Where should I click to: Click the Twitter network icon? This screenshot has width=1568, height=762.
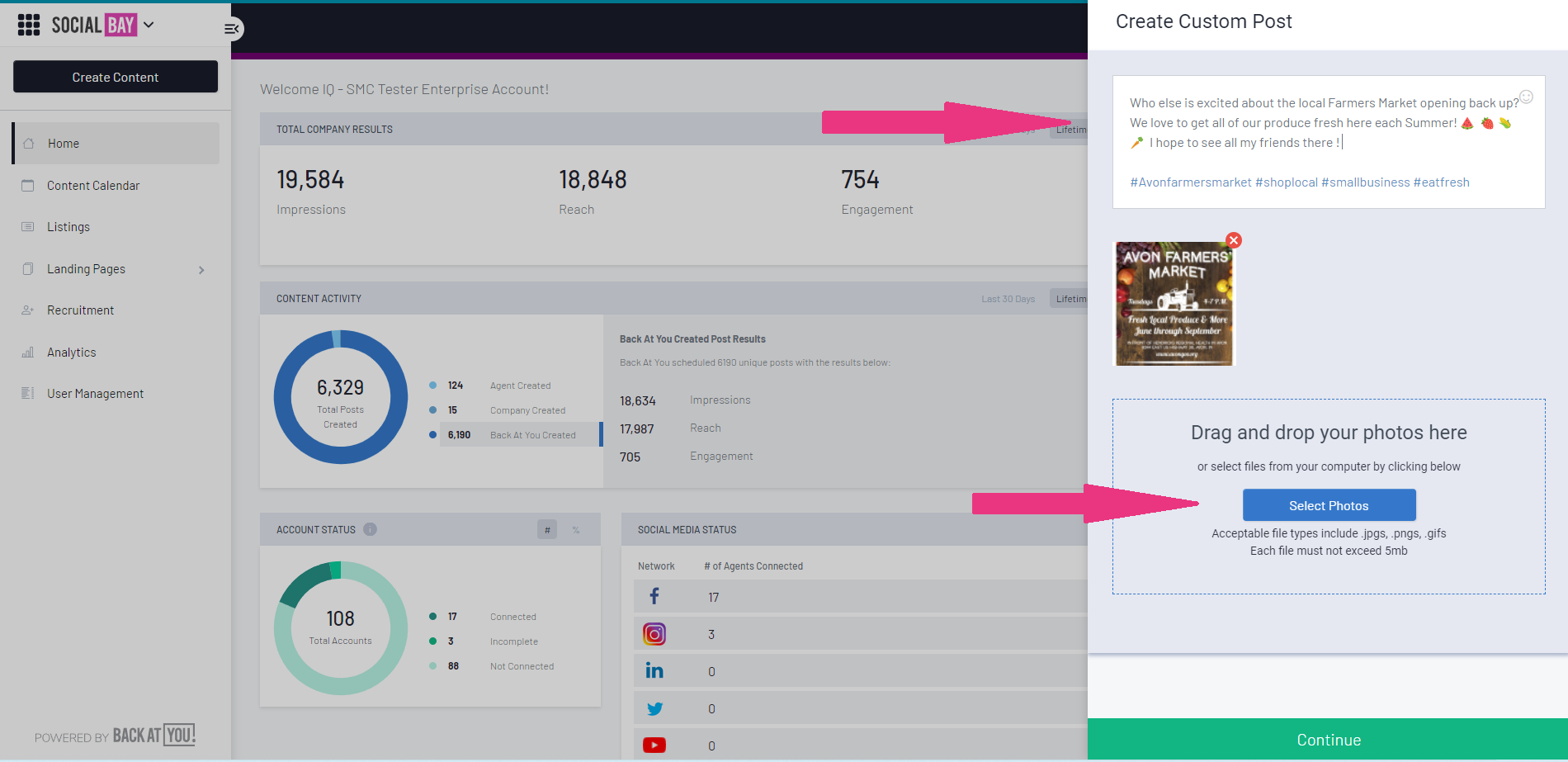click(654, 708)
